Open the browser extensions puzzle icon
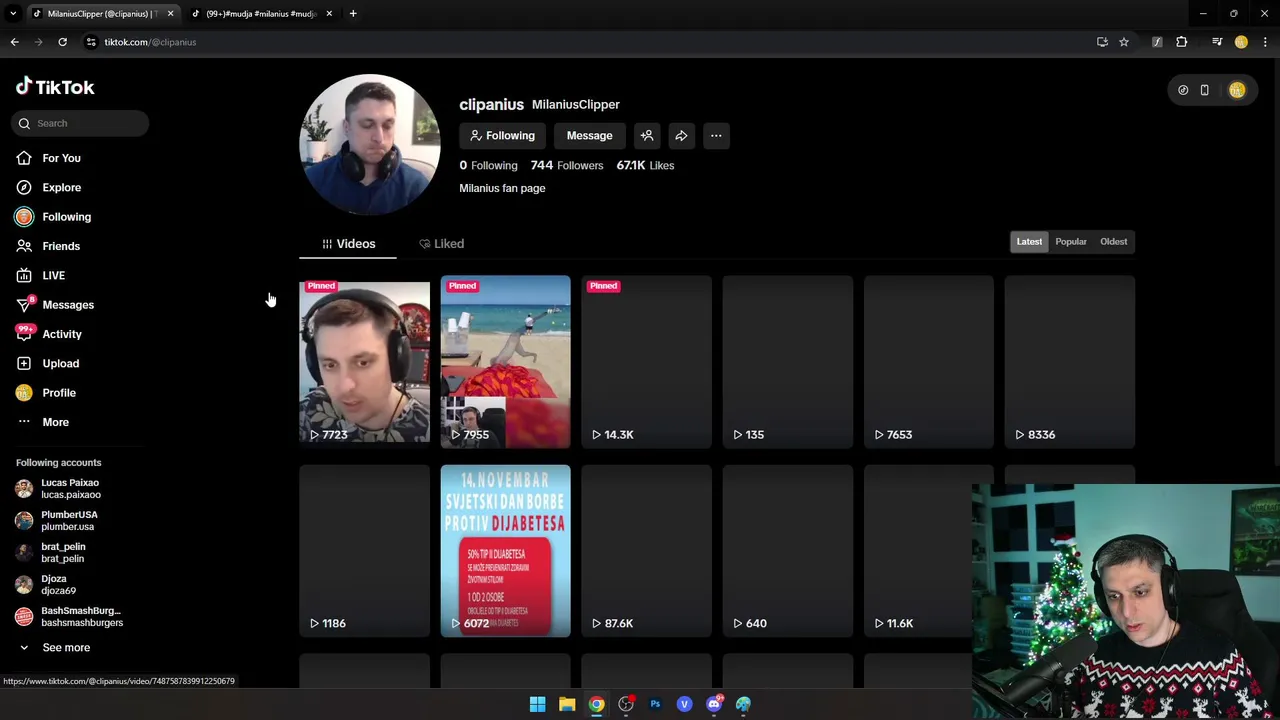Image resolution: width=1280 pixels, height=720 pixels. [x=1181, y=42]
